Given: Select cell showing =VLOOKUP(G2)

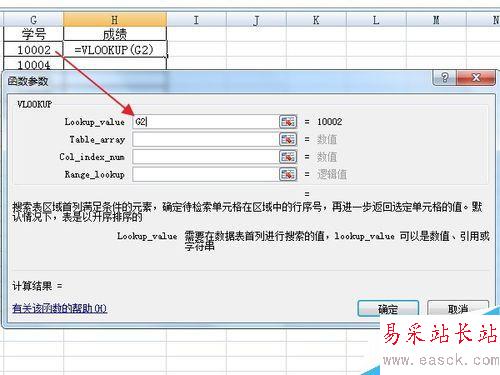Looking at the screenshot, I should (x=115, y=49).
